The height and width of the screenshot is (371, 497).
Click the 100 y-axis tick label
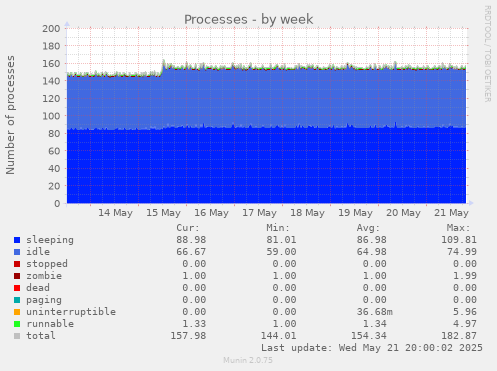pyautogui.click(x=51, y=116)
